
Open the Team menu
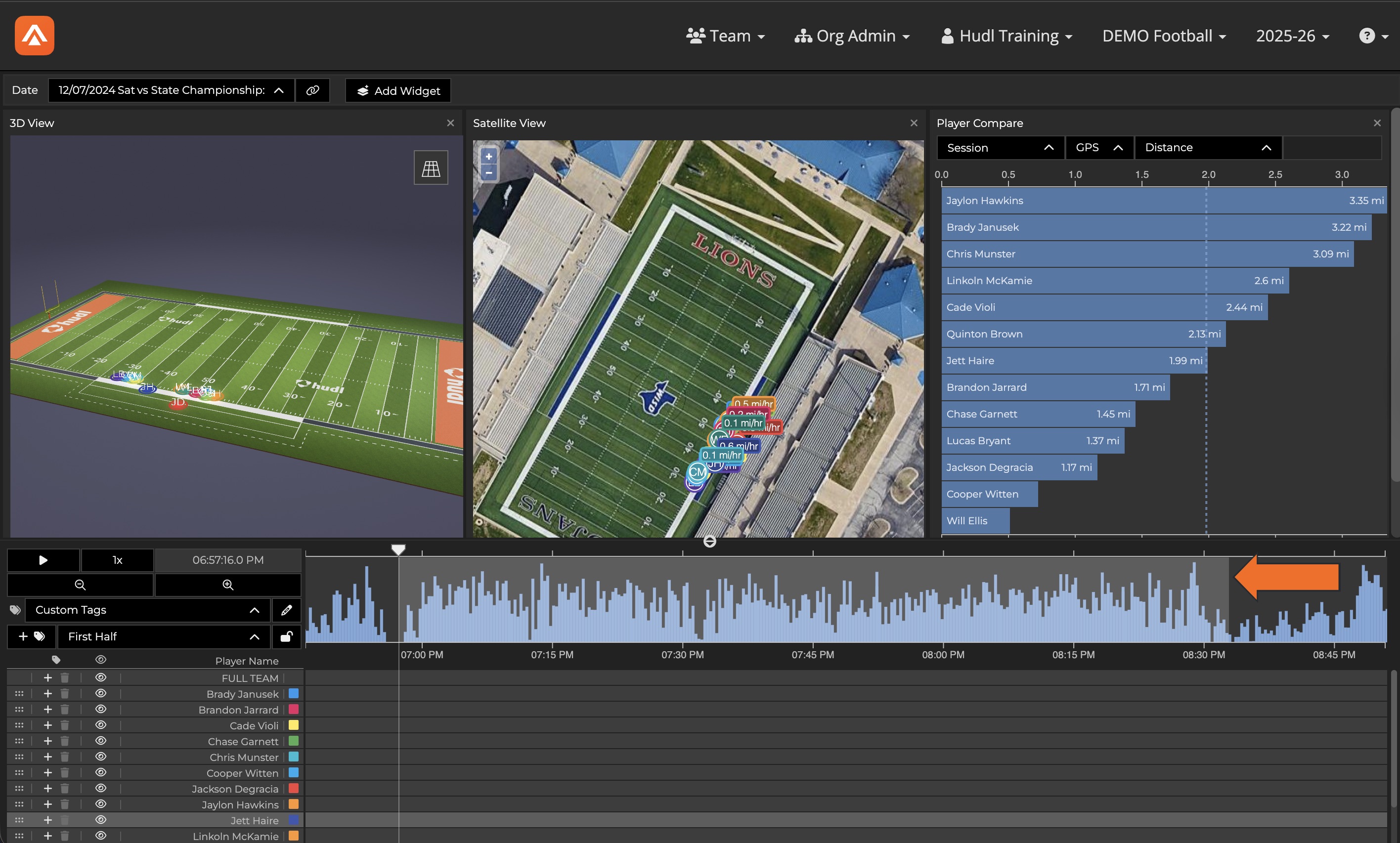click(726, 36)
